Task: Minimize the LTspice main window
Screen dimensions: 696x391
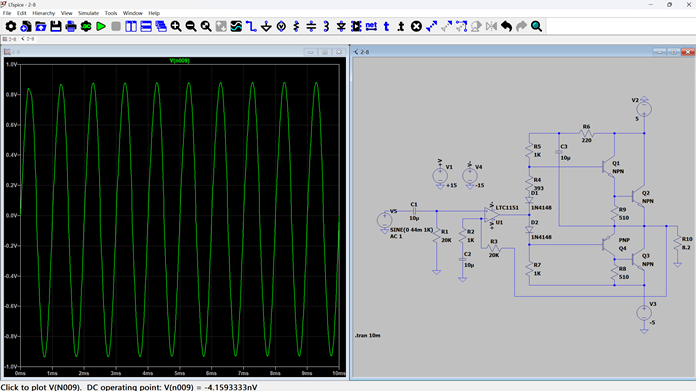Action: pos(651,4)
